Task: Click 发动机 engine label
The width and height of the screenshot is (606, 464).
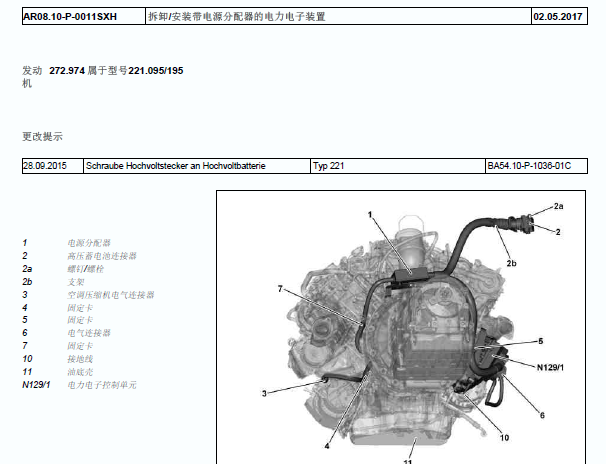Action: [32, 77]
